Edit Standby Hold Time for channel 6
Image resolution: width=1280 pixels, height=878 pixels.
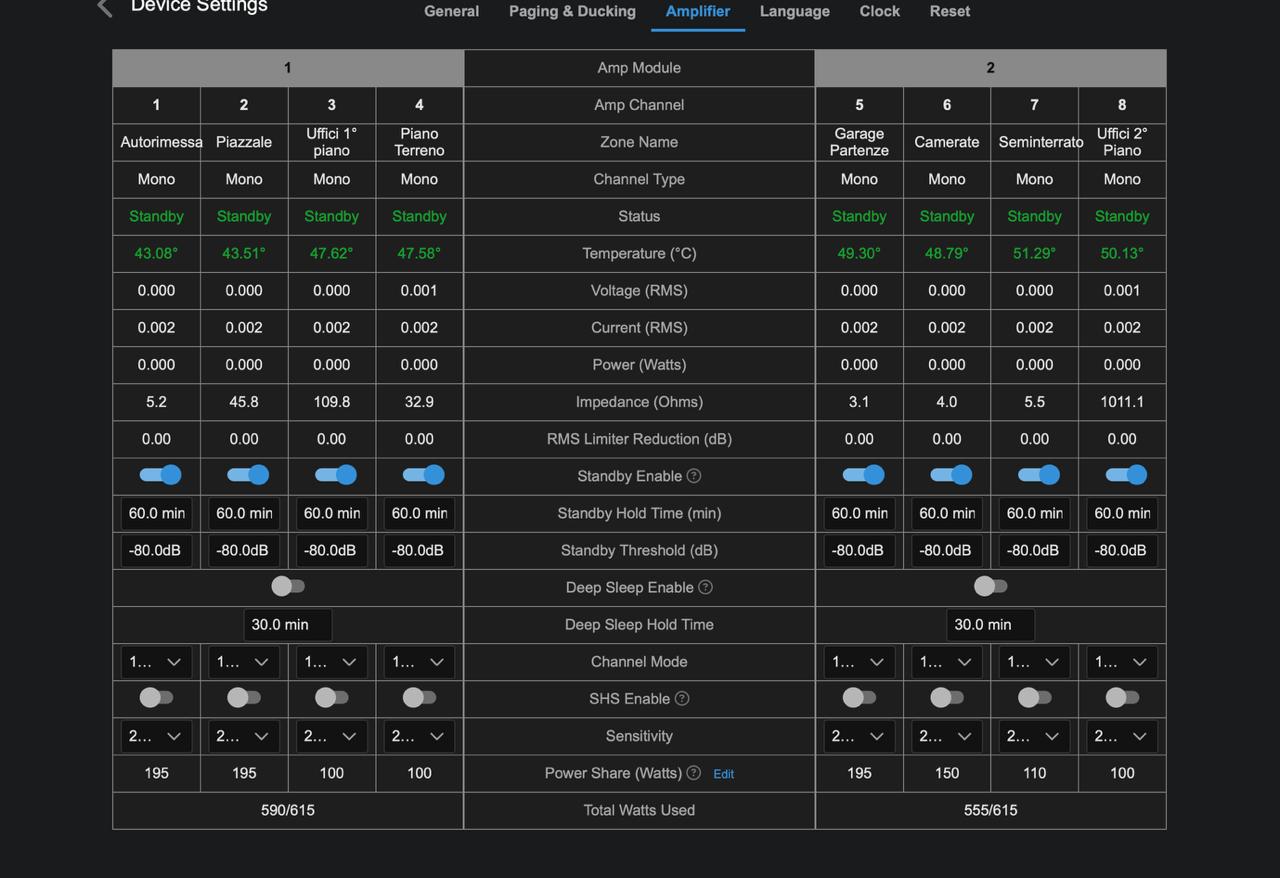point(947,513)
